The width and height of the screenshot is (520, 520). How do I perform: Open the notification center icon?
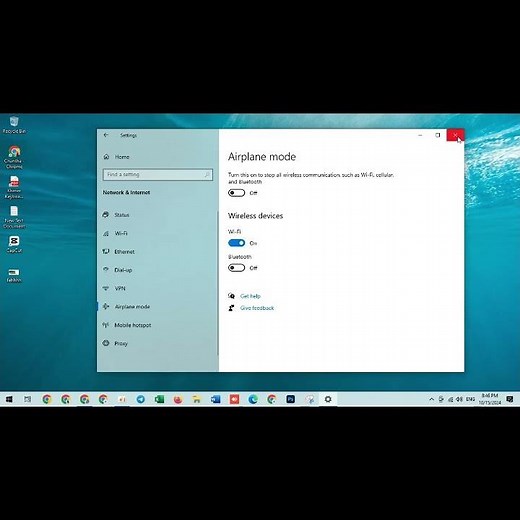[510, 399]
